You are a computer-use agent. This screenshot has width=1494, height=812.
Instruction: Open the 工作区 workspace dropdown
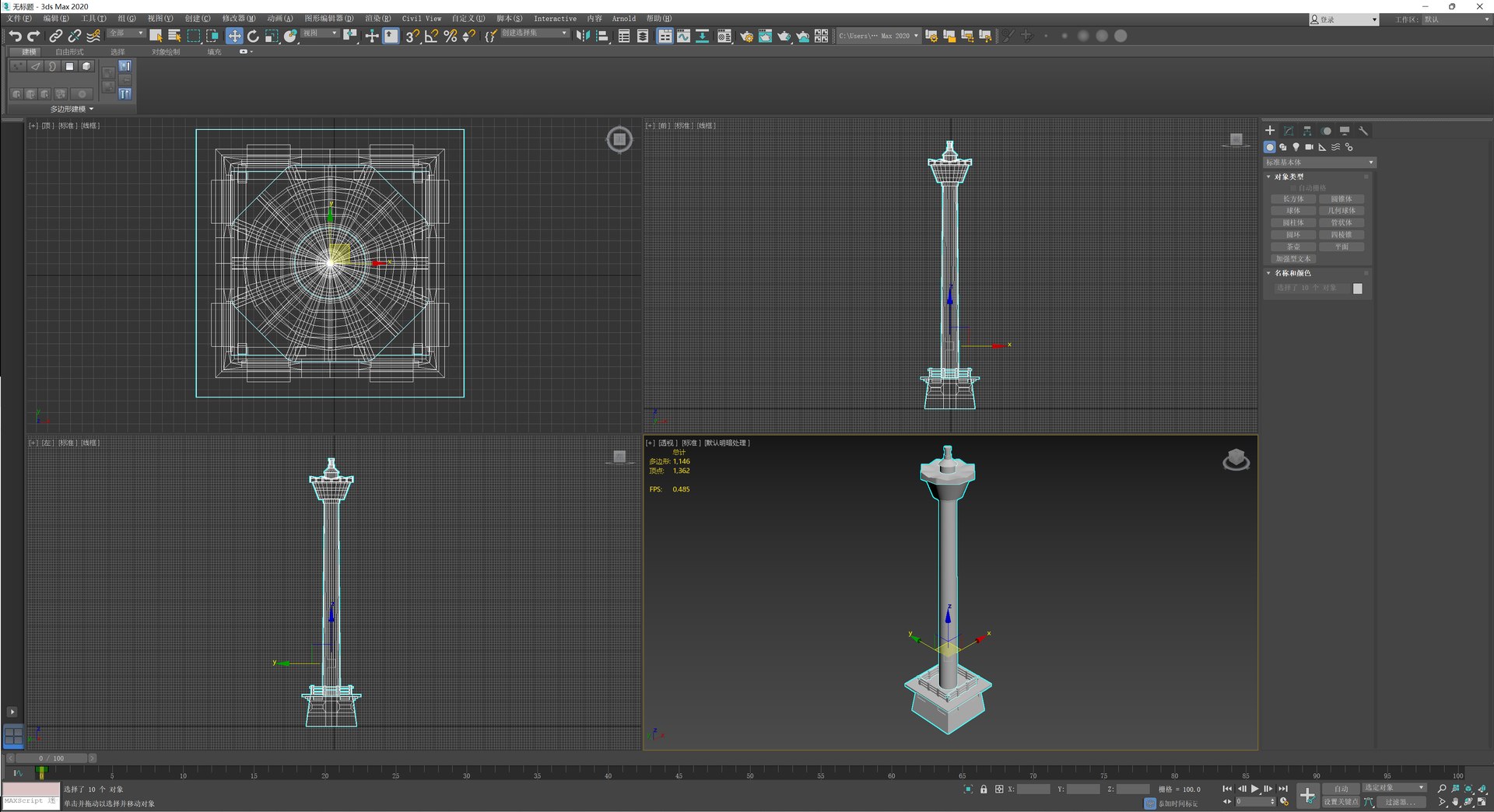[x=1456, y=19]
